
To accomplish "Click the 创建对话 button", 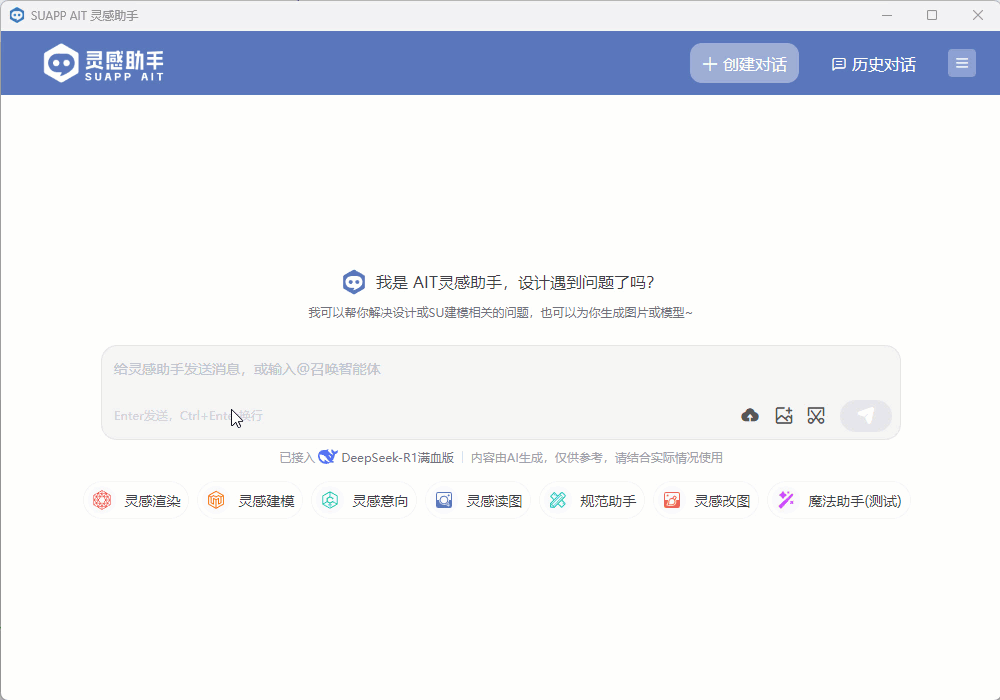I will [744, 63].
